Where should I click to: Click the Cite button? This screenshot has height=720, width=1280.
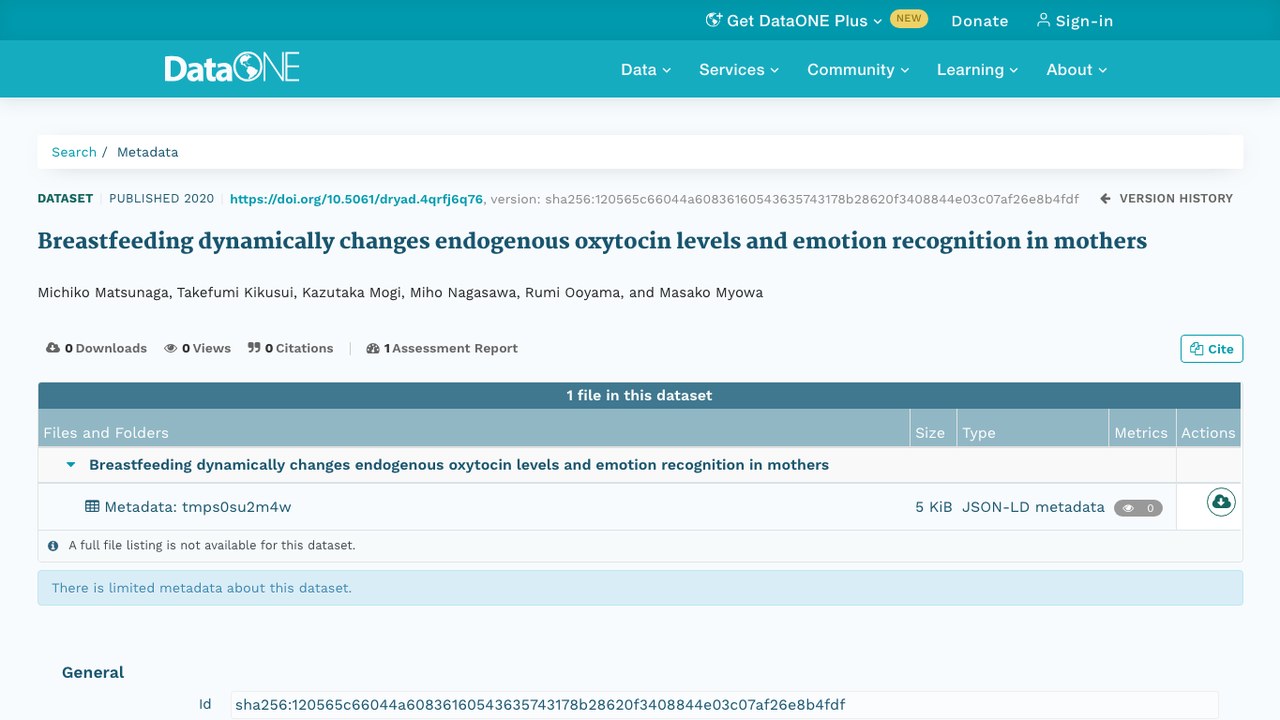point(1212,349)
